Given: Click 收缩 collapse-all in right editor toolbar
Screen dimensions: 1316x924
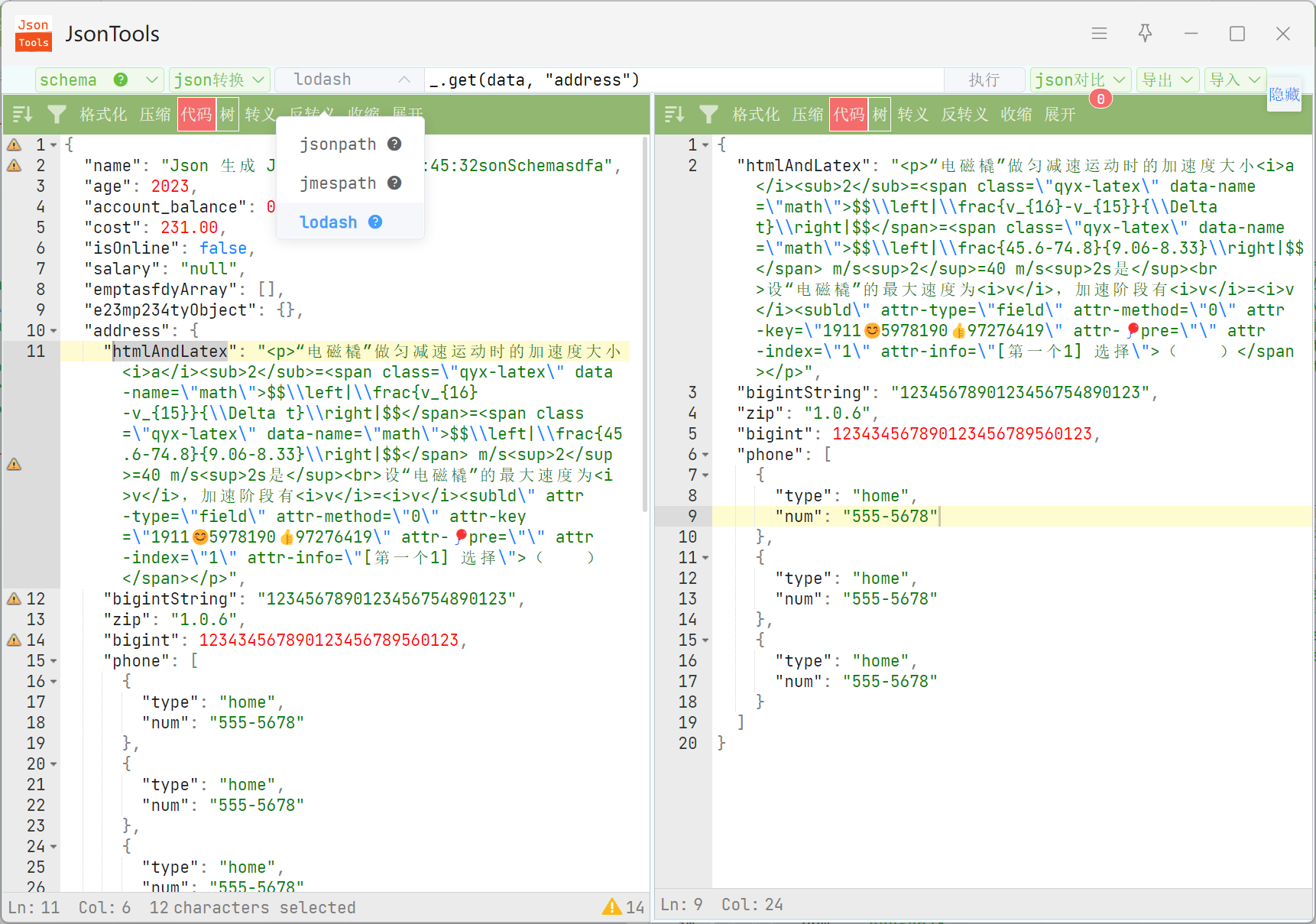Looking at the screenshot, I should (1016, 115).
